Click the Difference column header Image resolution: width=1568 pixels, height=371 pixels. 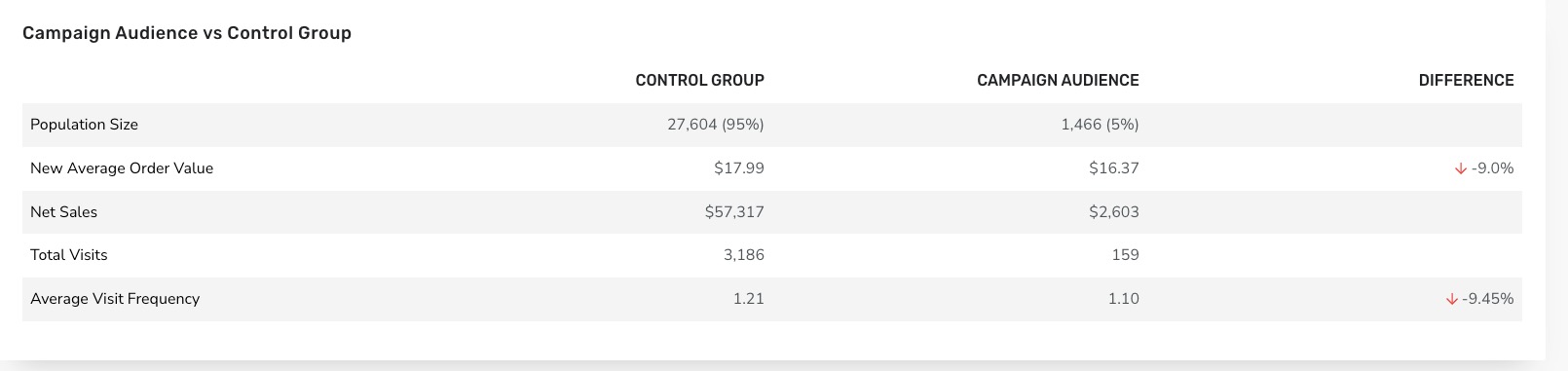(1466, 80)
